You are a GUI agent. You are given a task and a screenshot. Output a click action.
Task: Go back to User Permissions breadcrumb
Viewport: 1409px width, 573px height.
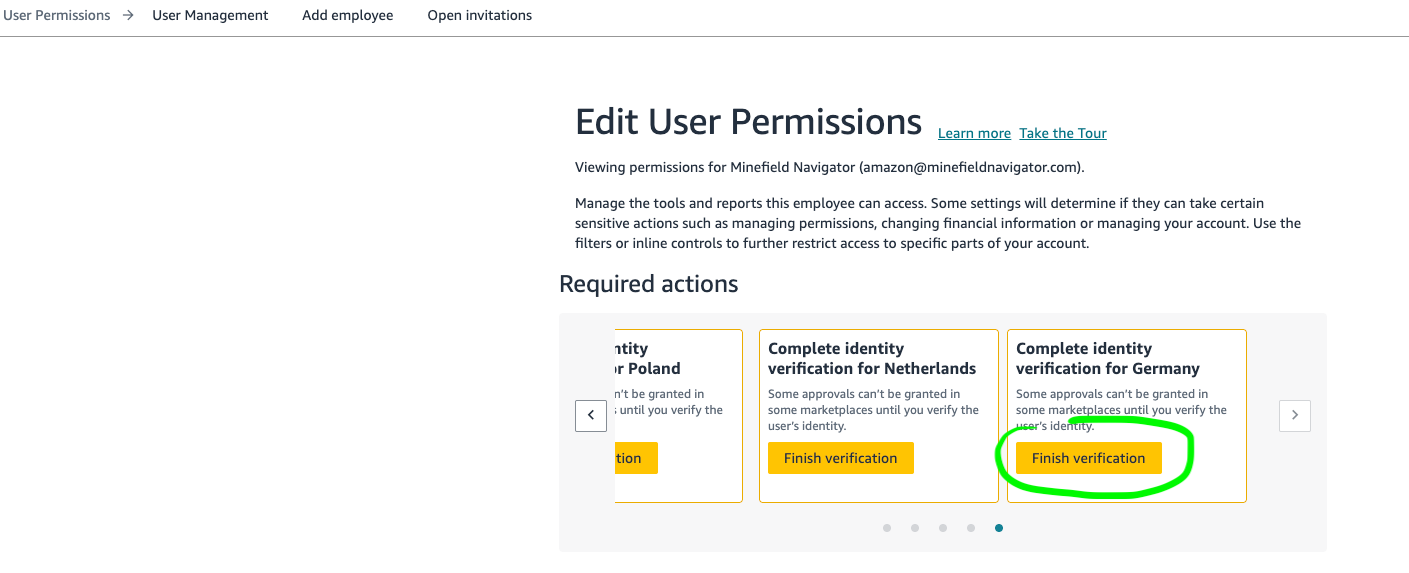point(56,15)
